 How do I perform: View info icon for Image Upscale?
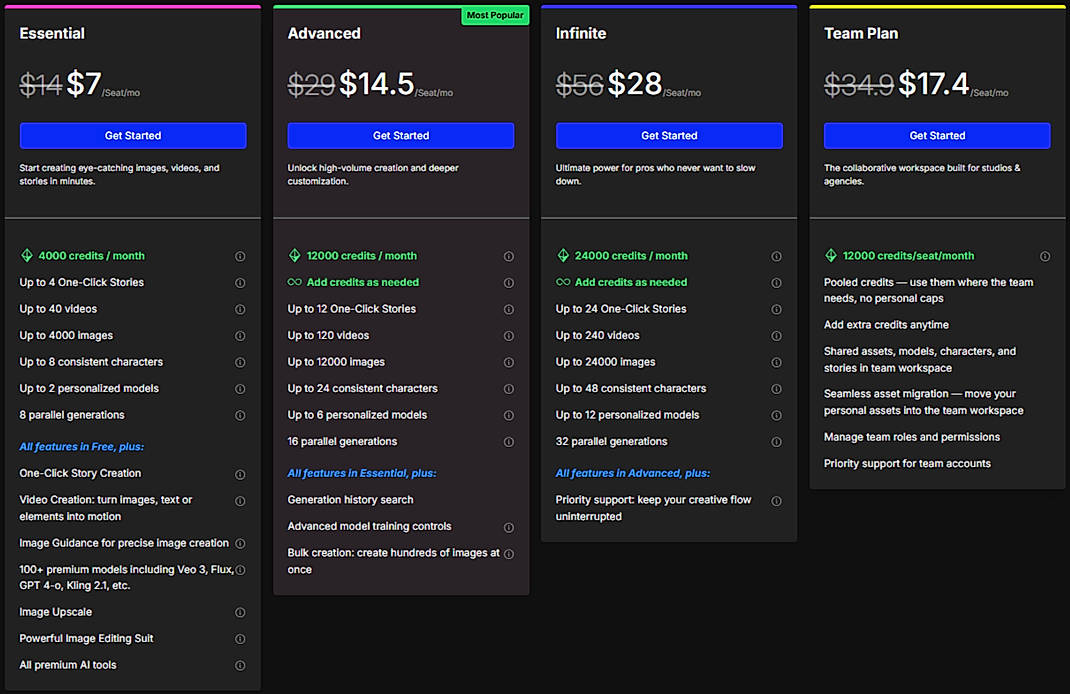[x=240, y=613]
